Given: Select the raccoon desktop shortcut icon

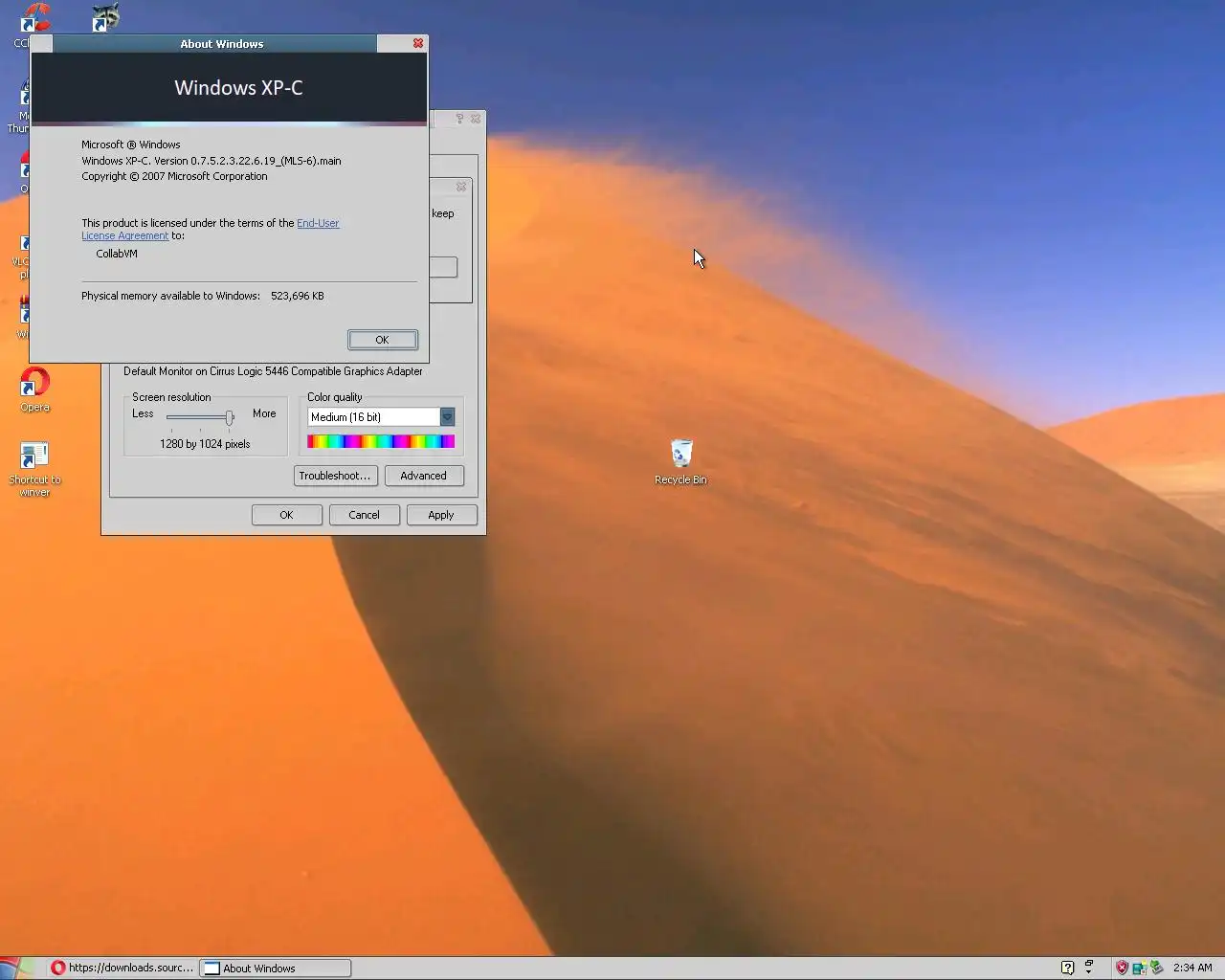Looking at the screenshot, I should (x=105, y=17).
